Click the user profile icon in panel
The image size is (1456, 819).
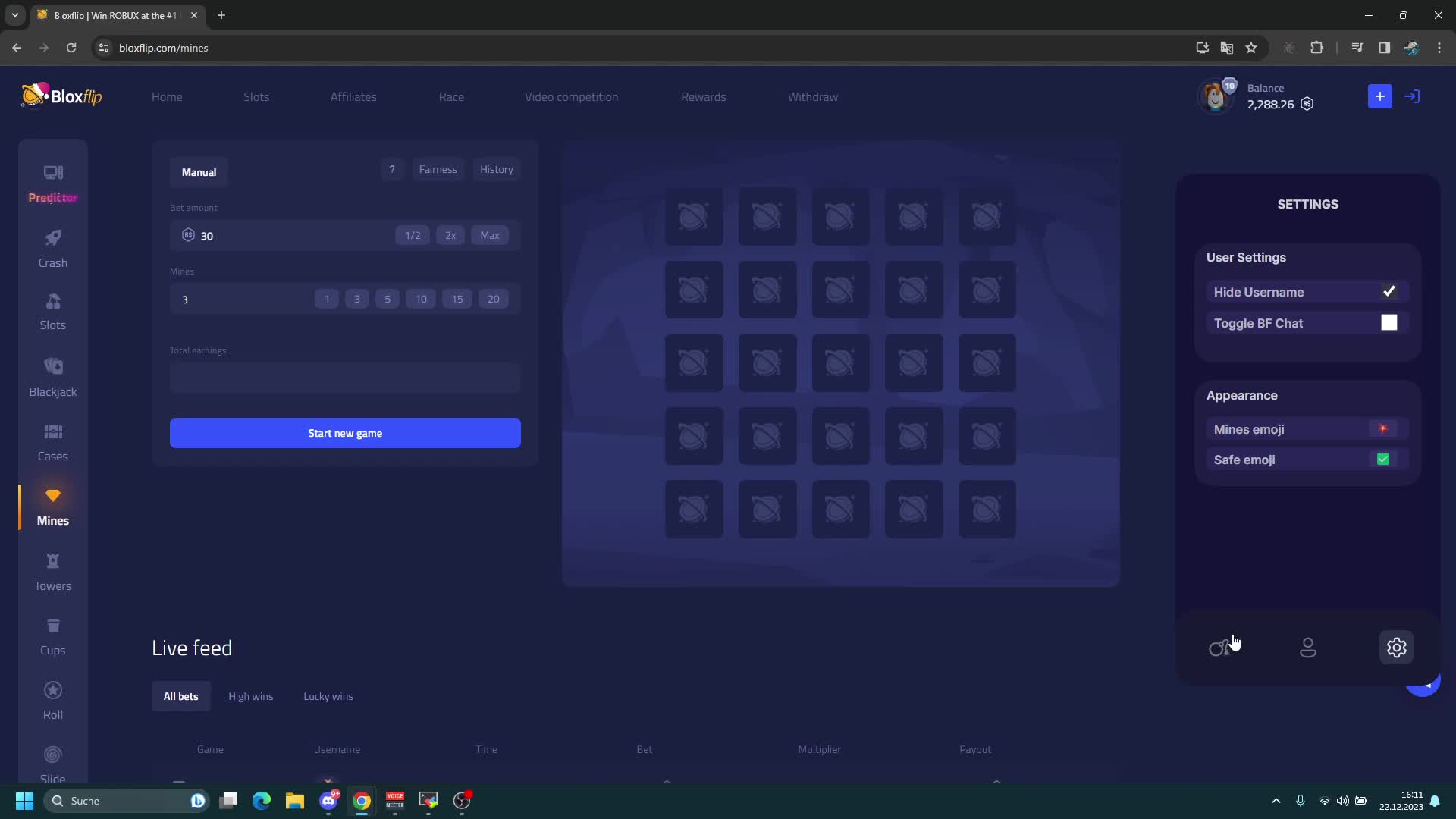point(1307,648)
